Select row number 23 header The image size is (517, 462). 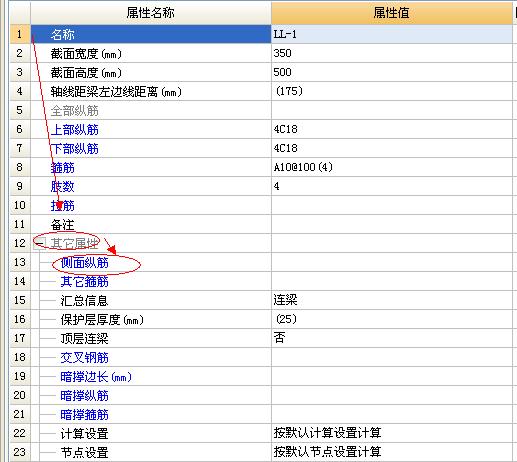click(20, 452)
